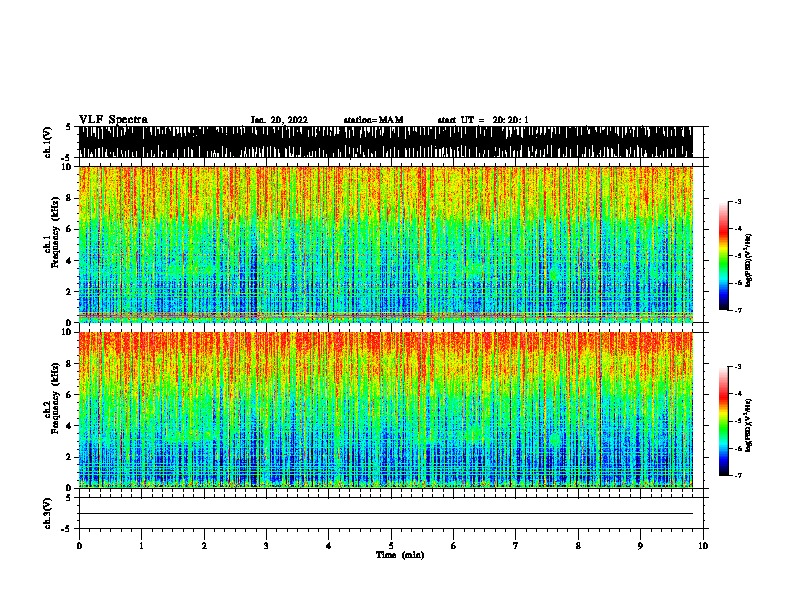
Task: Click the "2" kHz tick of ch.1 frequency axis
Action: [x=69, y=292]
